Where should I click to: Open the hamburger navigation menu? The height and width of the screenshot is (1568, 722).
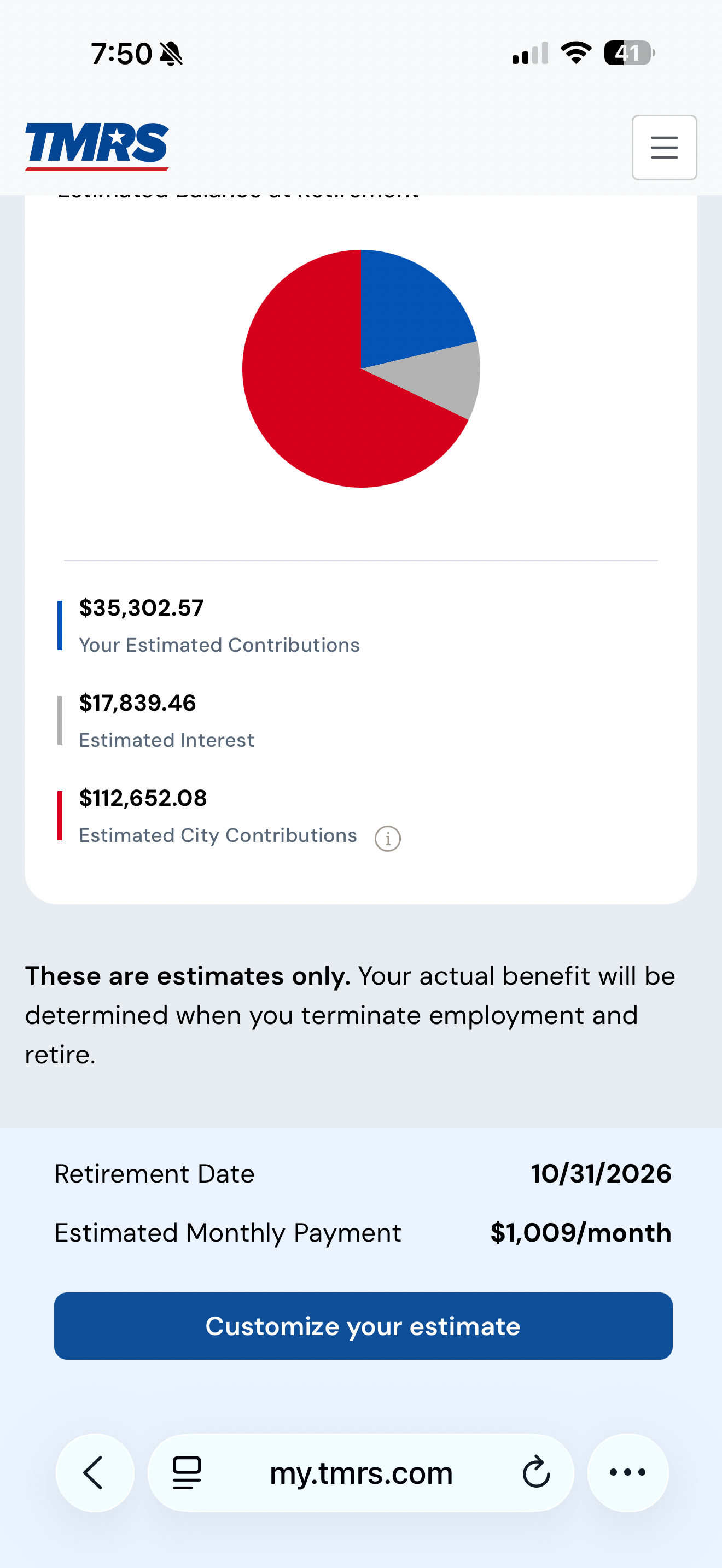664,147
